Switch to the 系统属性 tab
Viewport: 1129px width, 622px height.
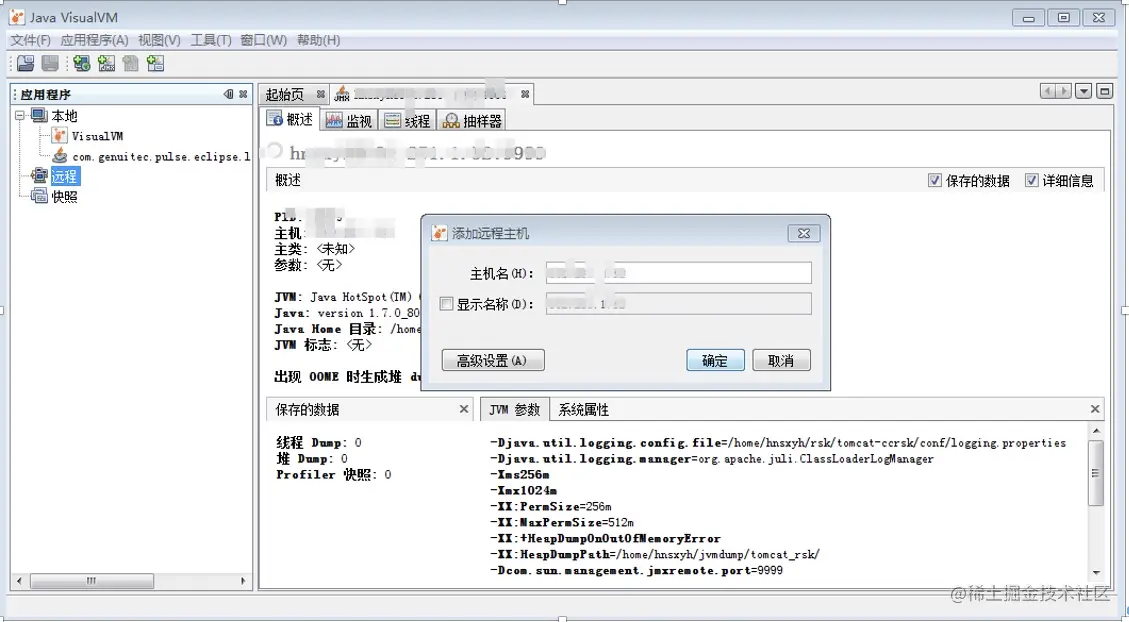583,410
